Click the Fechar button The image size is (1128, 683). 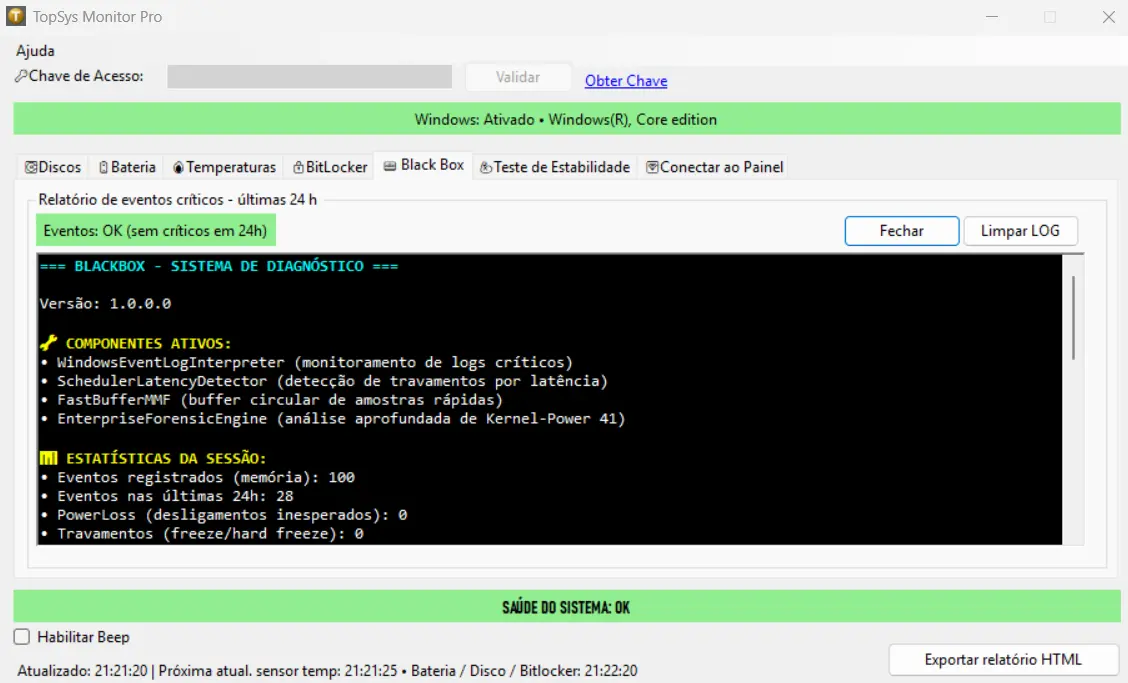point(900,230)
